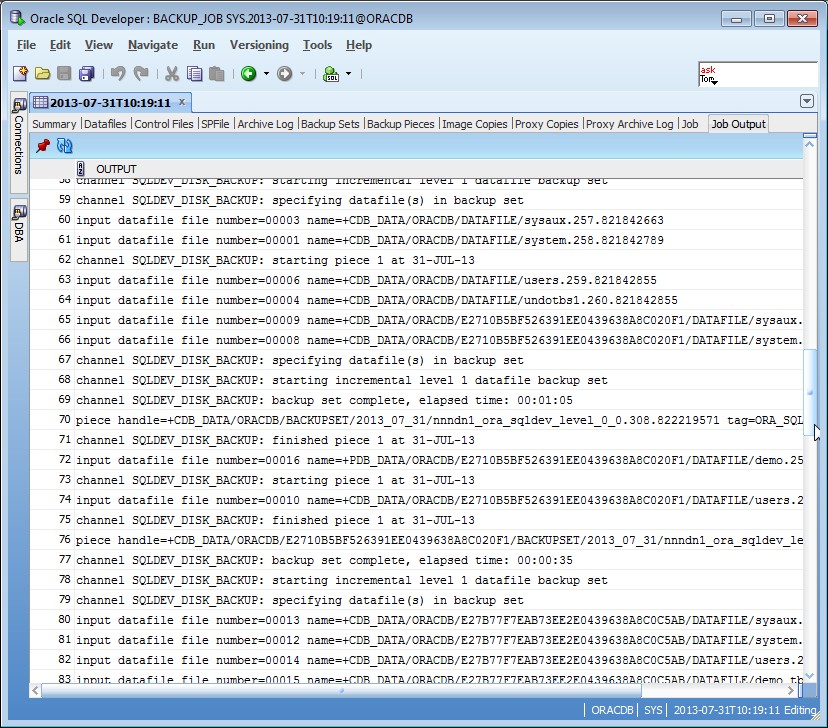Click the horizontal scrollbar thumb at the bottom
The image size is (828, 728).
[341, 690]
